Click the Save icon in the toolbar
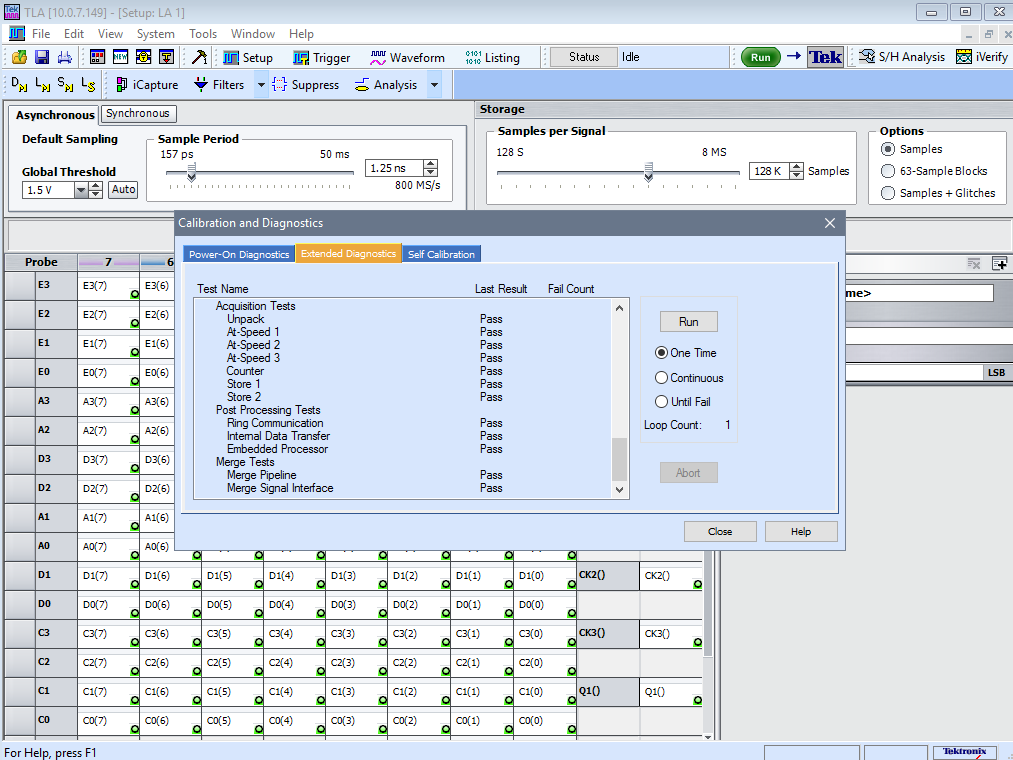Viewport: 1013px width, 760px height. pos(42,57)
